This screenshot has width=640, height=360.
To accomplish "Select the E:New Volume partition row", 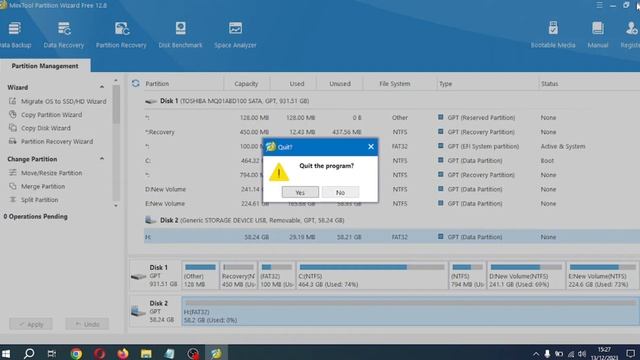I will point(392,203).
